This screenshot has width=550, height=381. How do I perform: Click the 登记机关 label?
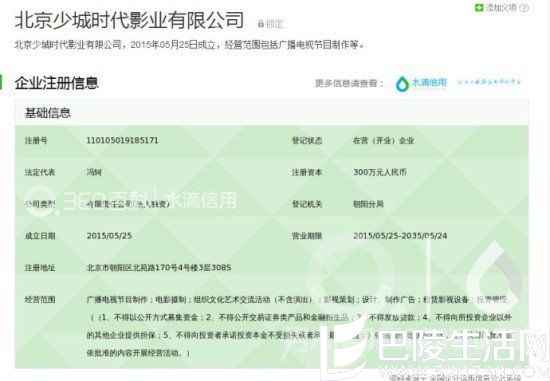click(307, 204)
